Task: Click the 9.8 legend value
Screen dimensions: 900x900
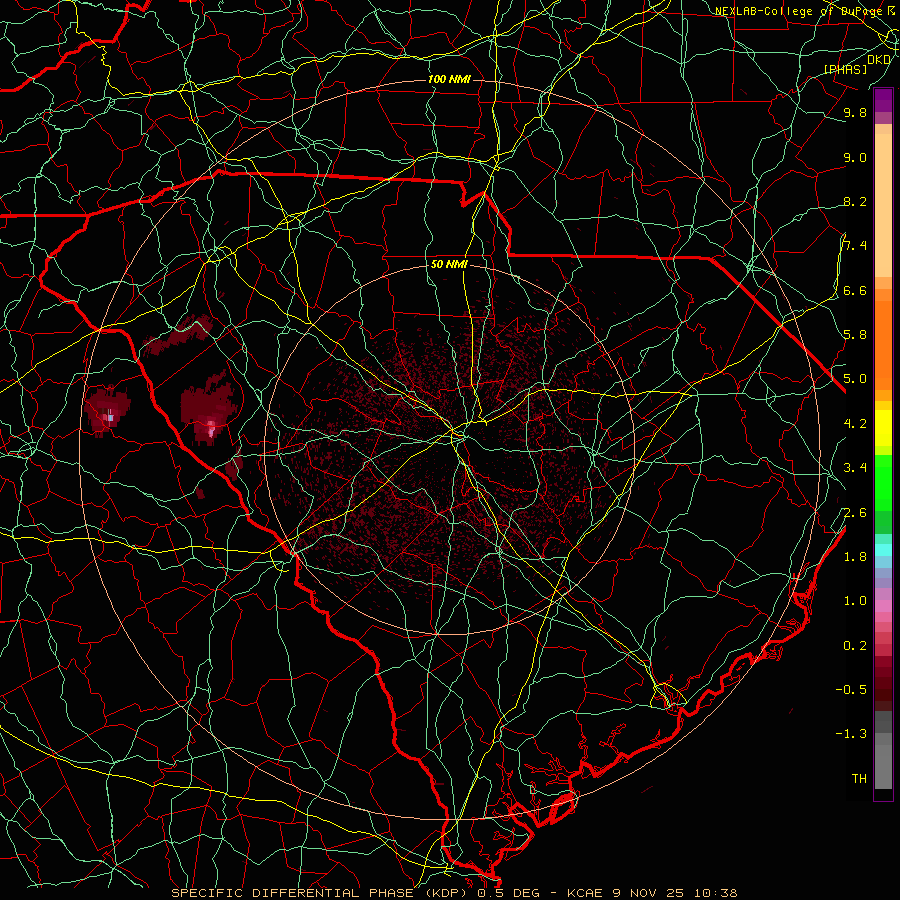Action: (x=855, y=112)
